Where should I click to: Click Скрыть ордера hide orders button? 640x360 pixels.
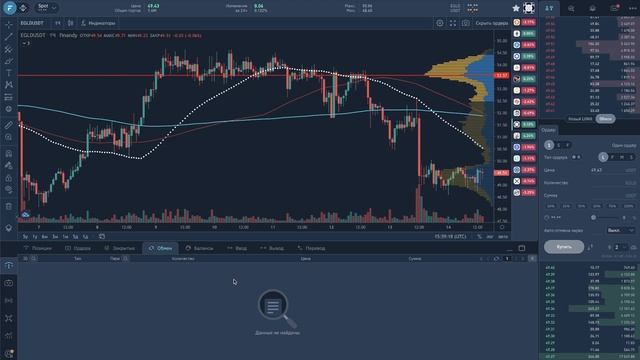coord(491,23)
